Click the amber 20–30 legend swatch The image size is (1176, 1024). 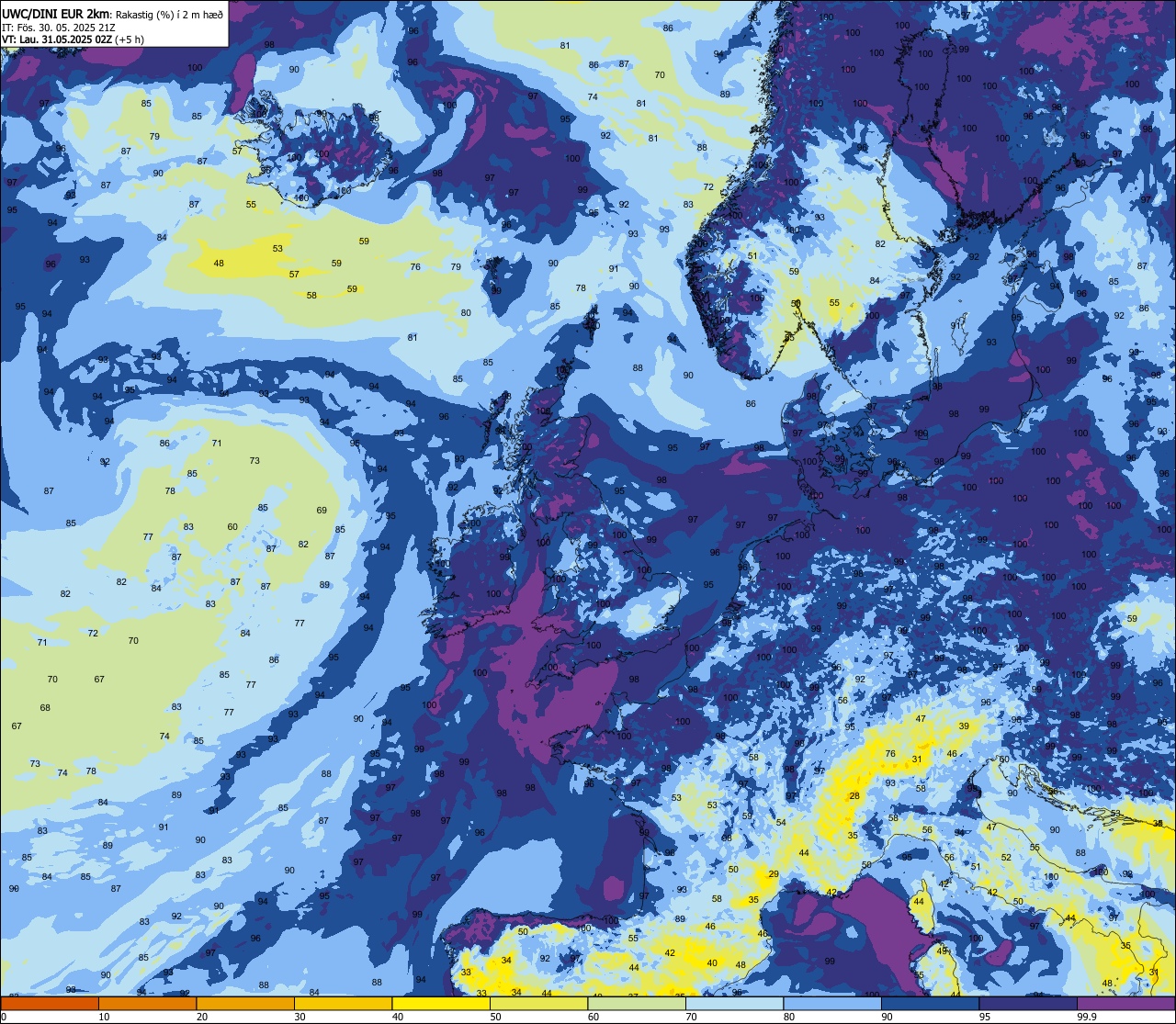click(x=245, y=1004)
